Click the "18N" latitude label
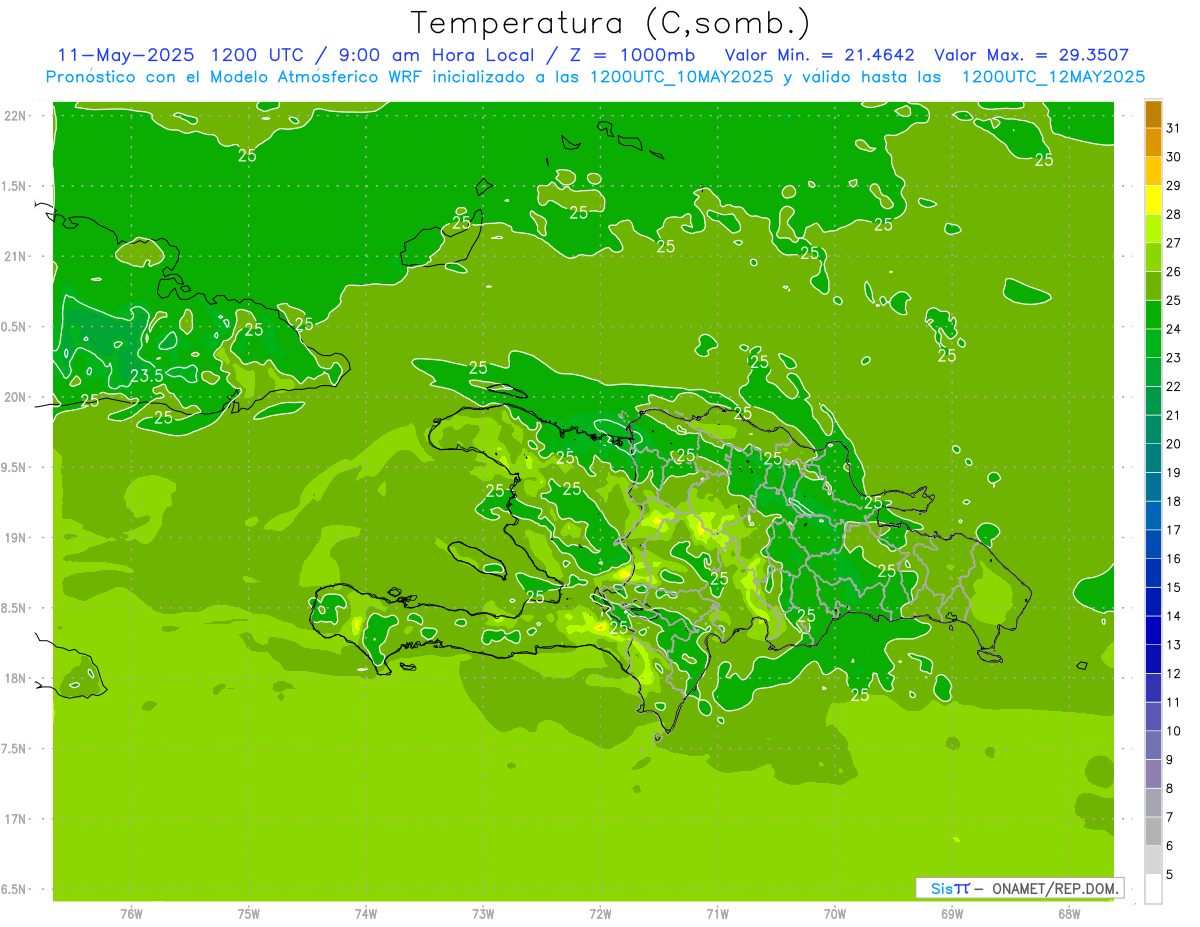Image resolution: width=1200 pixels, height=927 pixels. (16, 678)
